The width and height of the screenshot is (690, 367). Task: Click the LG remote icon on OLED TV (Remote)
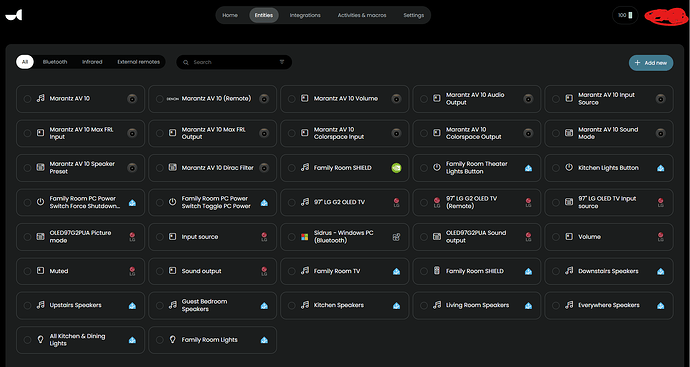click(437, 202)
